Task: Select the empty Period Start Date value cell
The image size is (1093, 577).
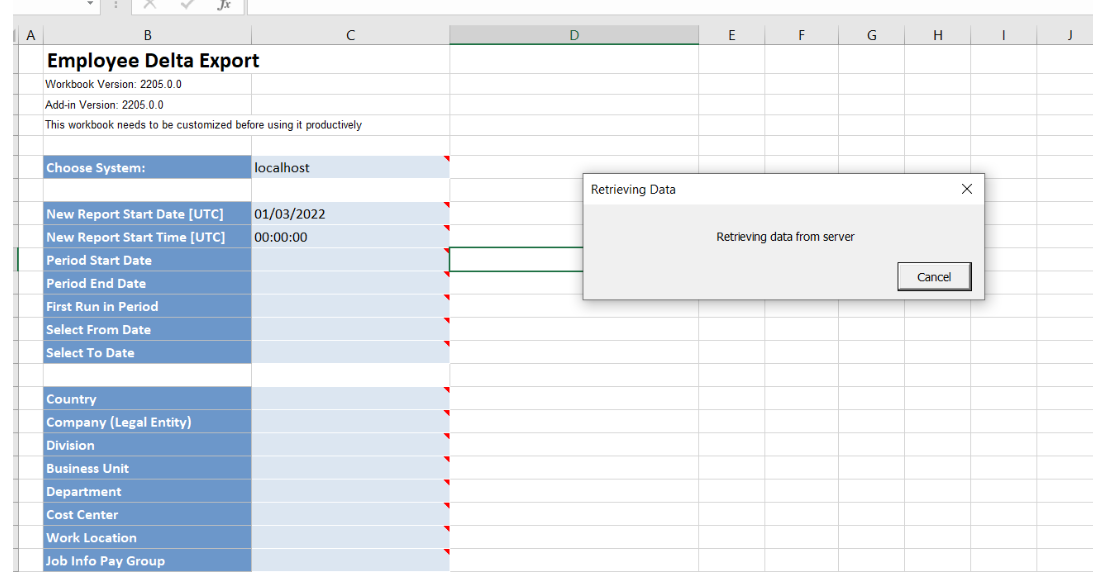Action: click(351, 260)
